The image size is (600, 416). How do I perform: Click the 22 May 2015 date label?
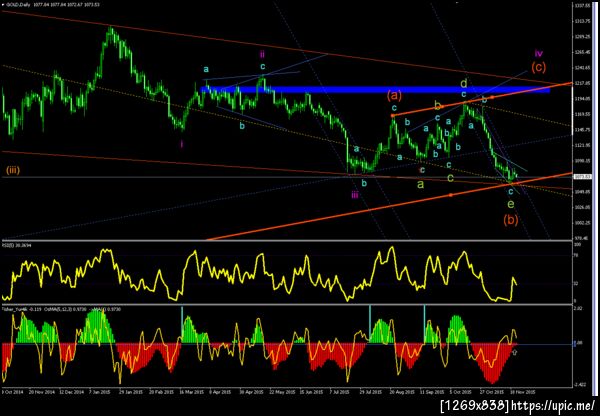pos(282,392)
